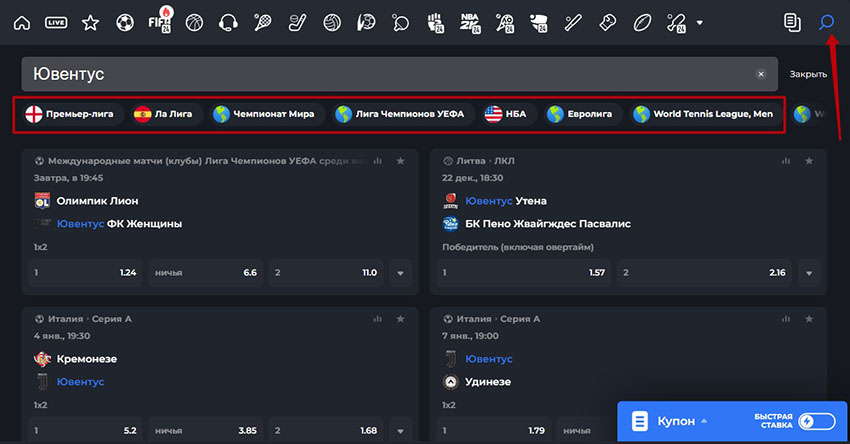Open the LIVE events section

pos(56,23)
